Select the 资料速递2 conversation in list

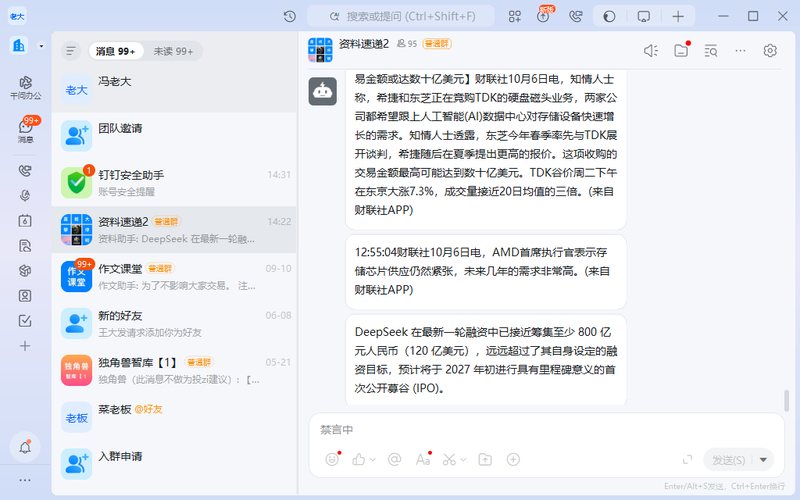click(x=174, y=230)
